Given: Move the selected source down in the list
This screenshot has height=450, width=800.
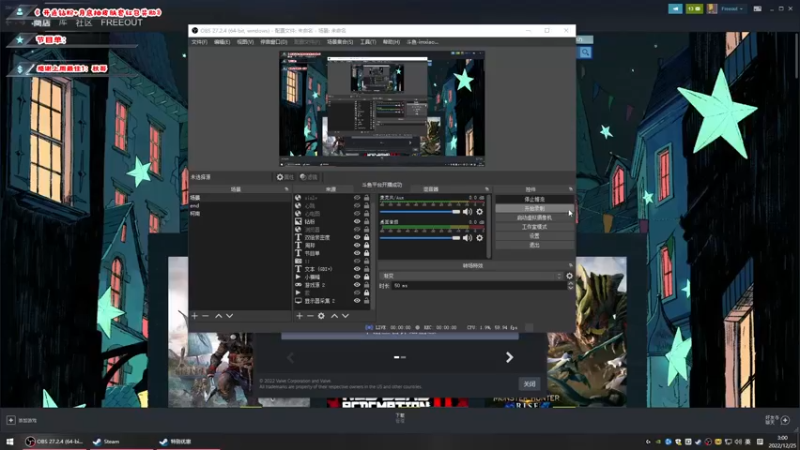Looking at the screenshot, I should 345,316.
